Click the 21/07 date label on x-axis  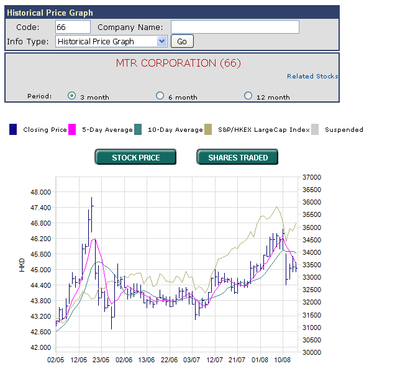[237, 360]
